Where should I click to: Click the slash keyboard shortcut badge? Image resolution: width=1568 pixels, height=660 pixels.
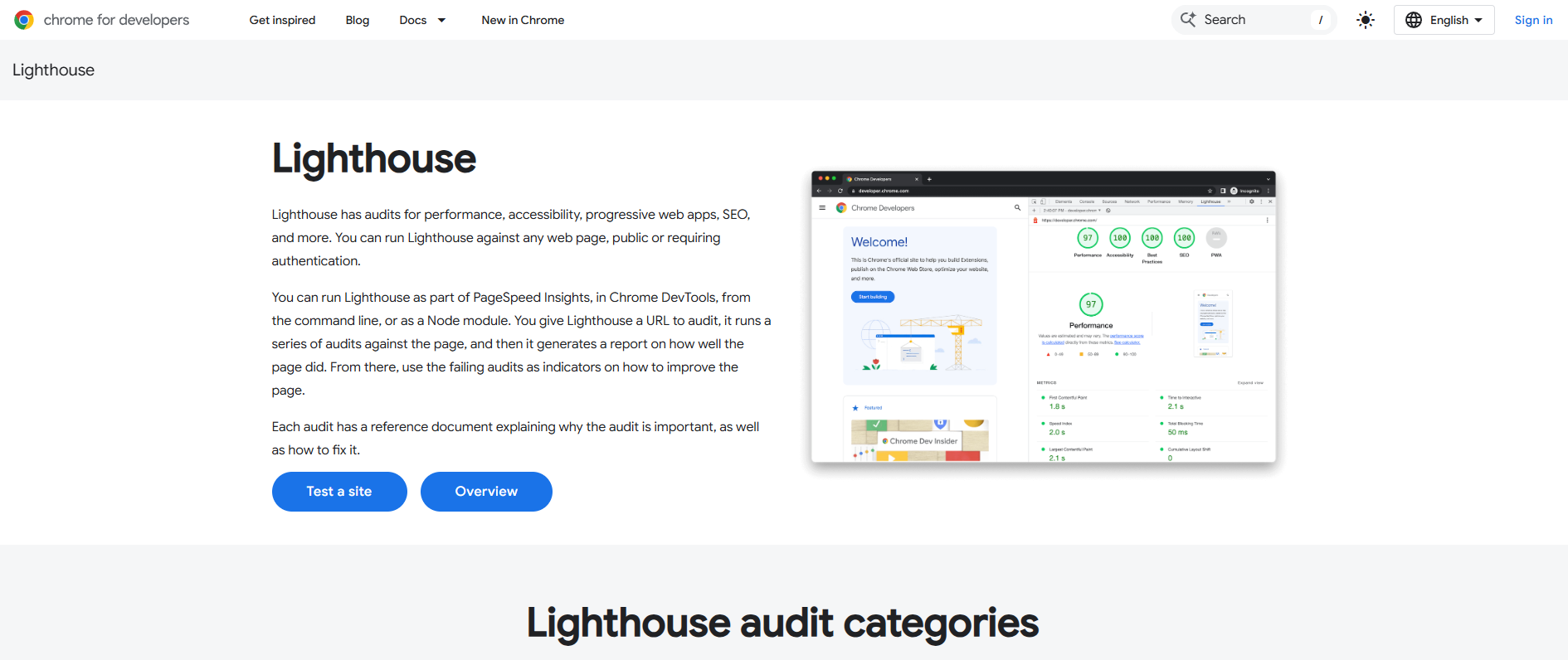click(x=1321, y=20)
